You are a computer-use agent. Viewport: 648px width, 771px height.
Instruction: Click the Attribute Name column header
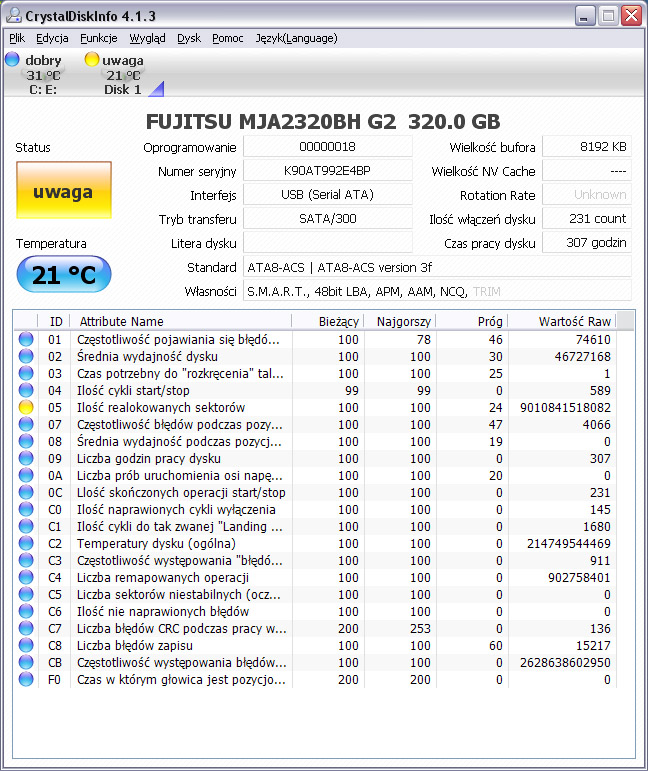coord(180,322)
